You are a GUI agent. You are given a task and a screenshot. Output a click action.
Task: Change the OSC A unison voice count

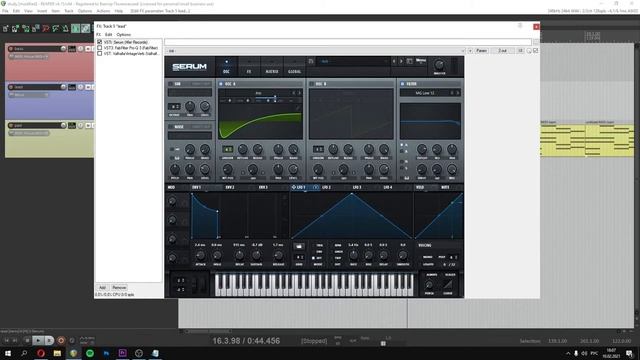227,149
